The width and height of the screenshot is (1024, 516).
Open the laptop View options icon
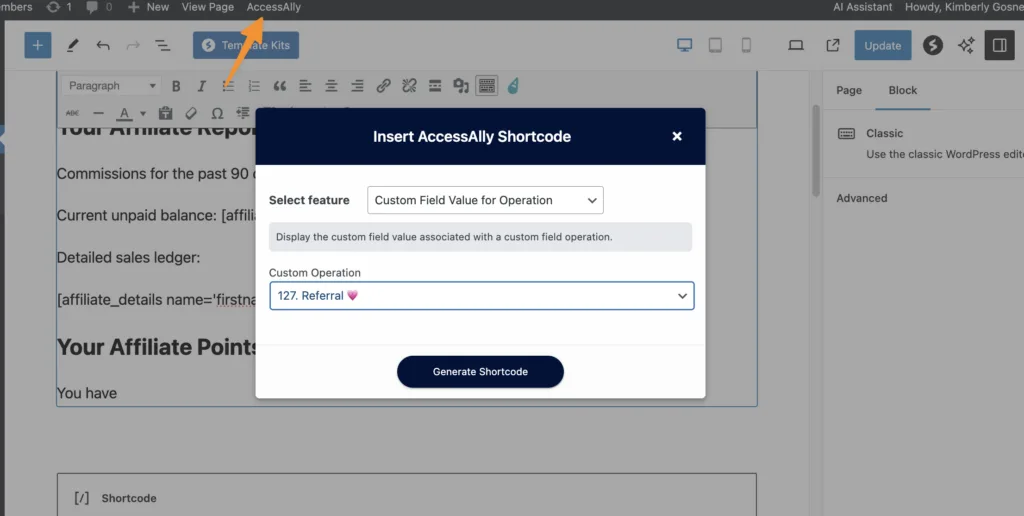(795, 45)
